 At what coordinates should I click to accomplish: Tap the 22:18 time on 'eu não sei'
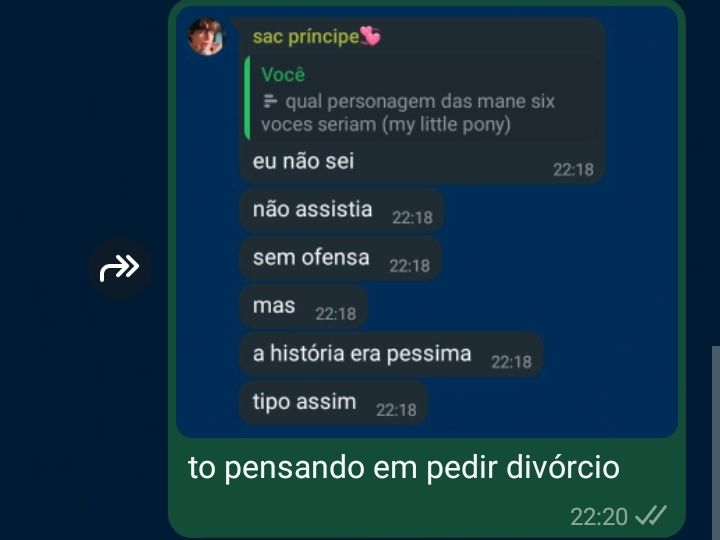573,170
